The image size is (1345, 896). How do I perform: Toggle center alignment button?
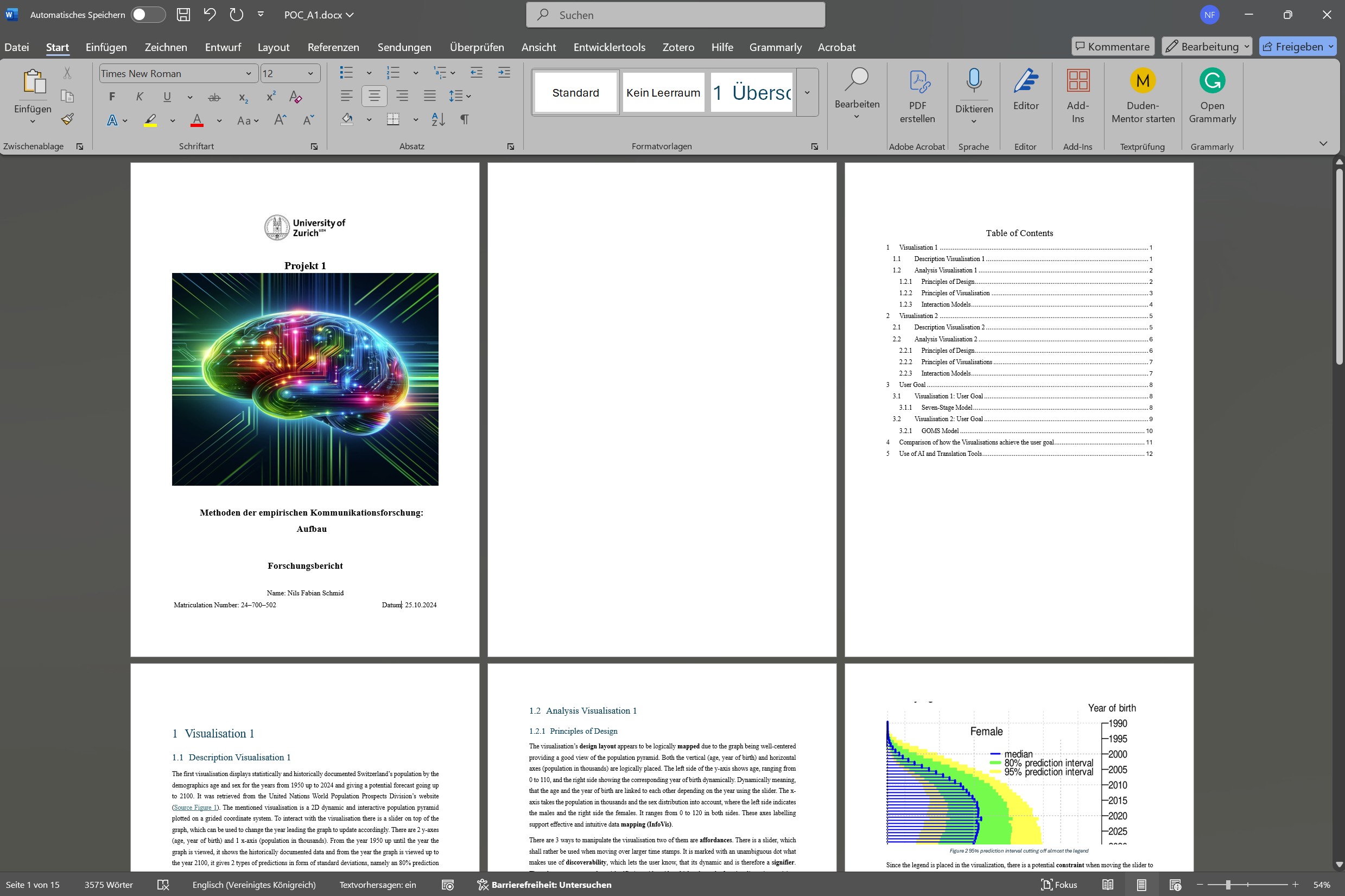pos(375,96)
